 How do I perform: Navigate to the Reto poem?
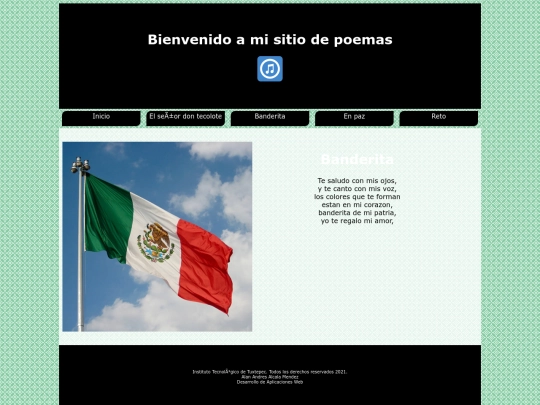[x=439, y=118]
